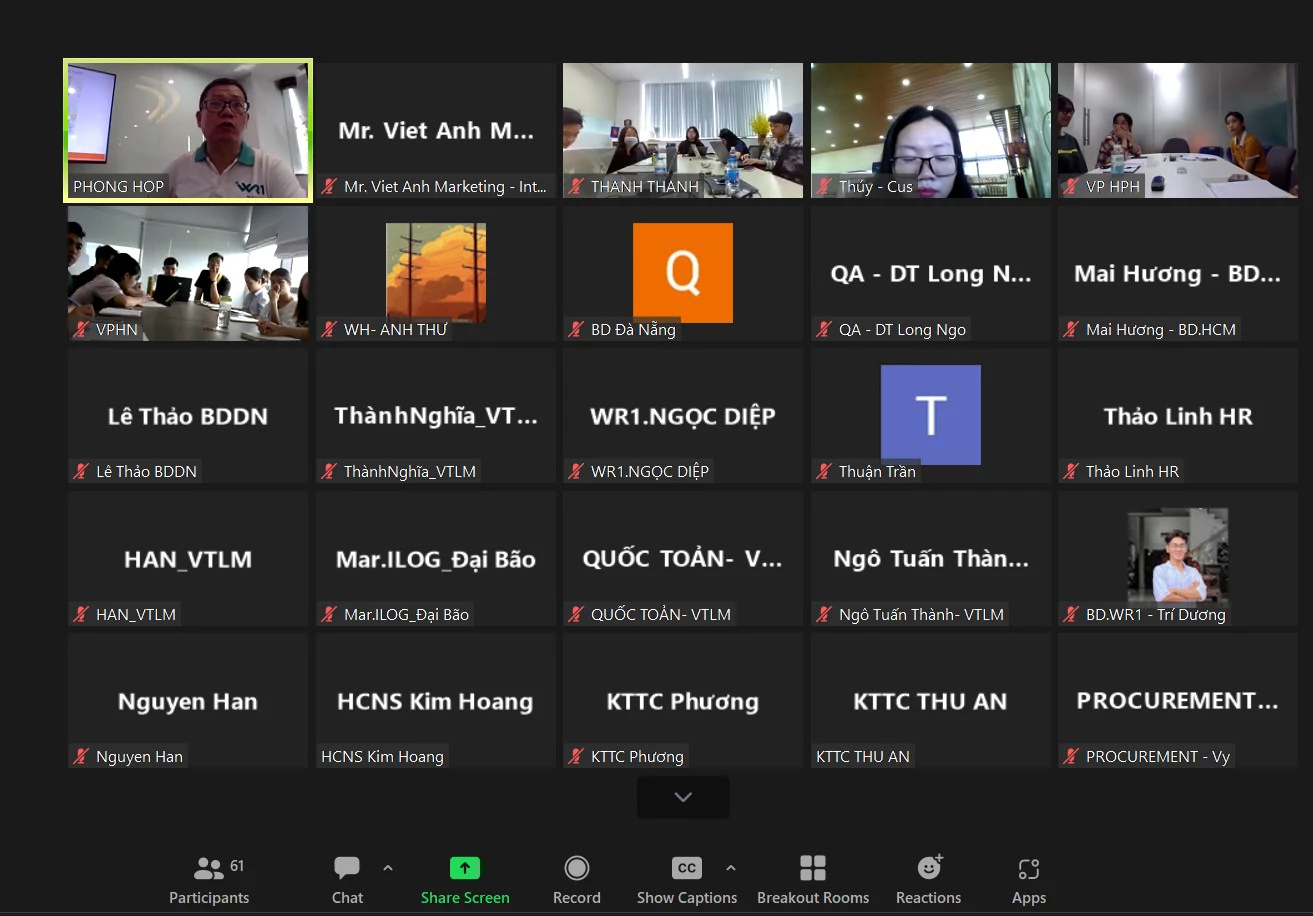Toggle the Show Captions CC icon
The height and width of the screenshot is (916, 1313).
pos(687,868)
